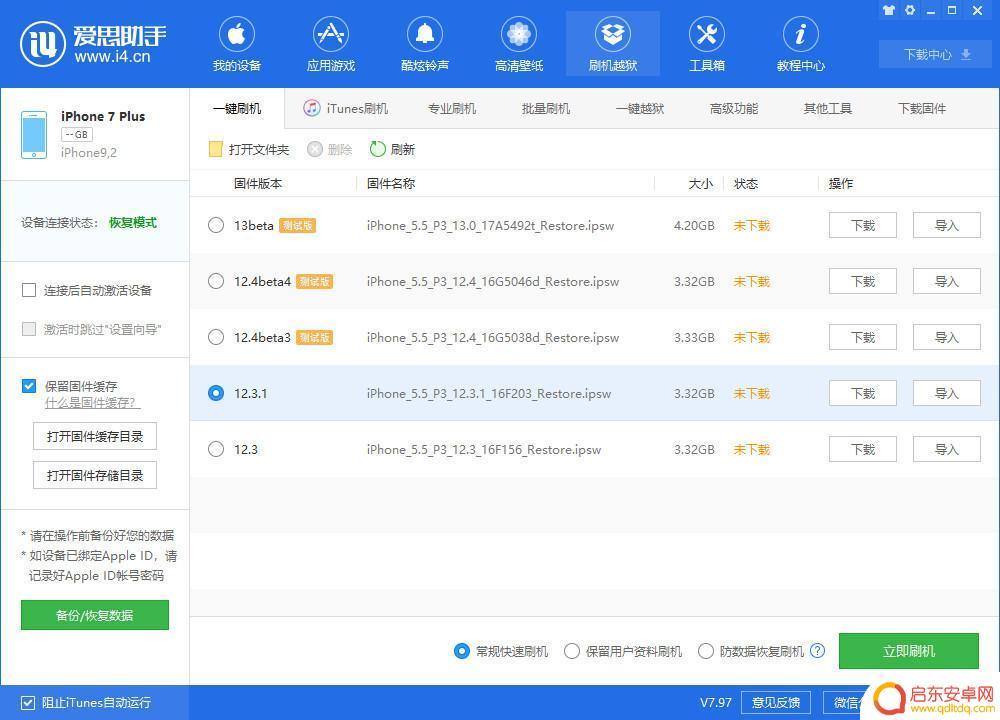
Task: Click the iPhone 7 Plus device image
Action: coord(34,135)
